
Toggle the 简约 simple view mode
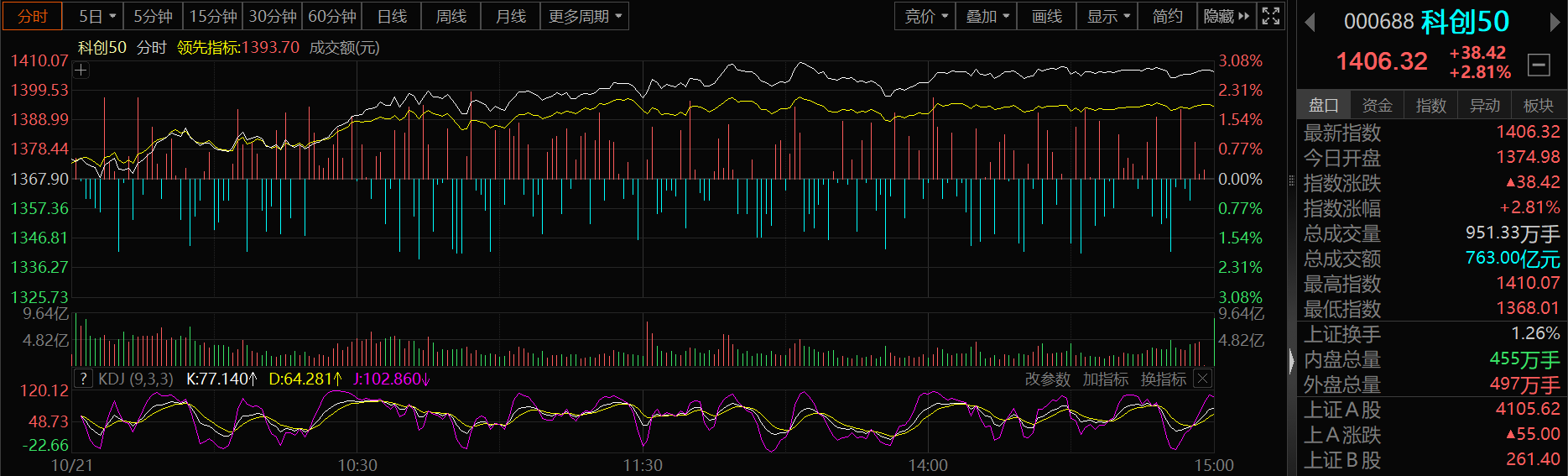tap(1167, 16)
